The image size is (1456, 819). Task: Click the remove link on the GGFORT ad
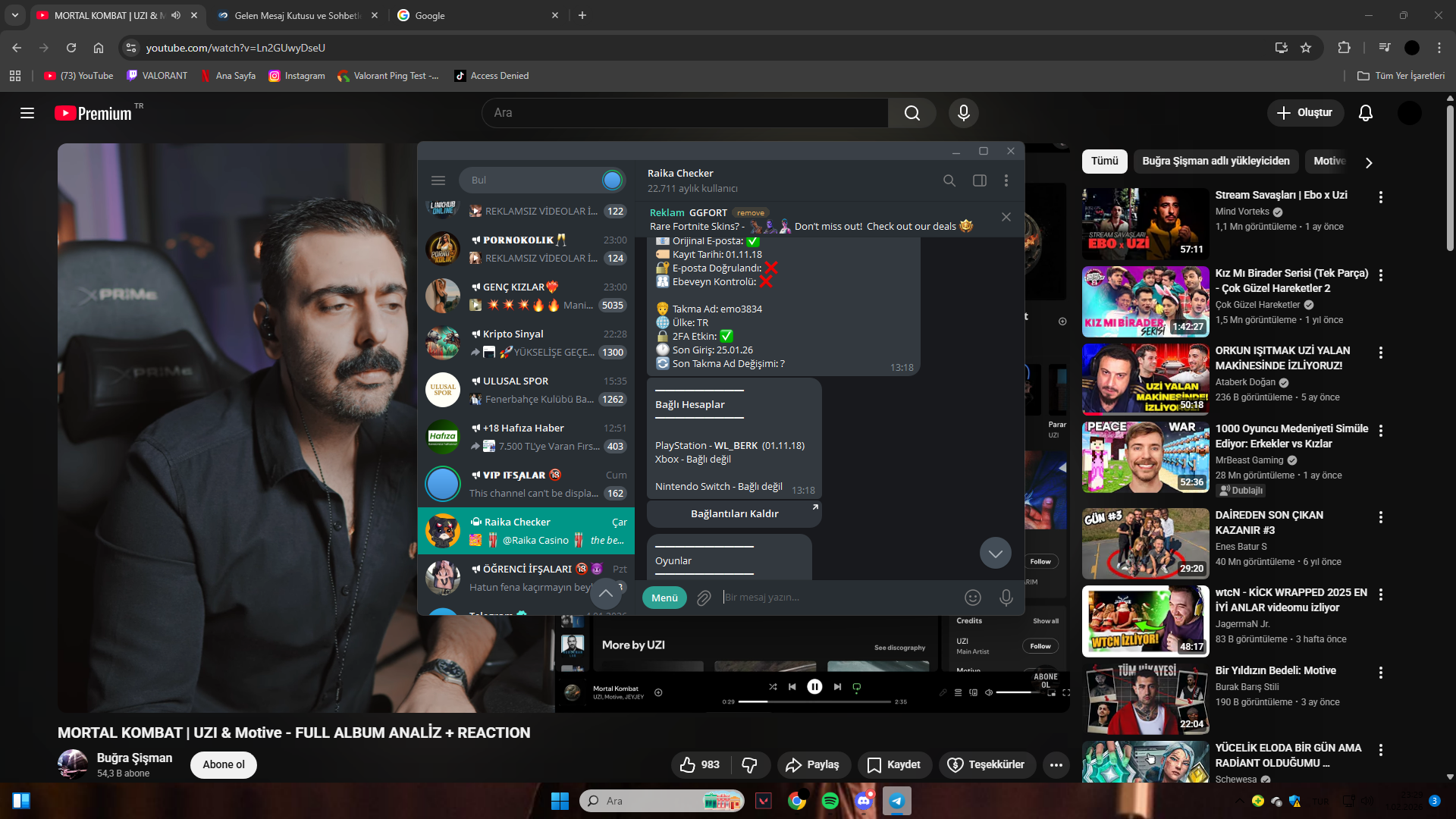point(751,213)
